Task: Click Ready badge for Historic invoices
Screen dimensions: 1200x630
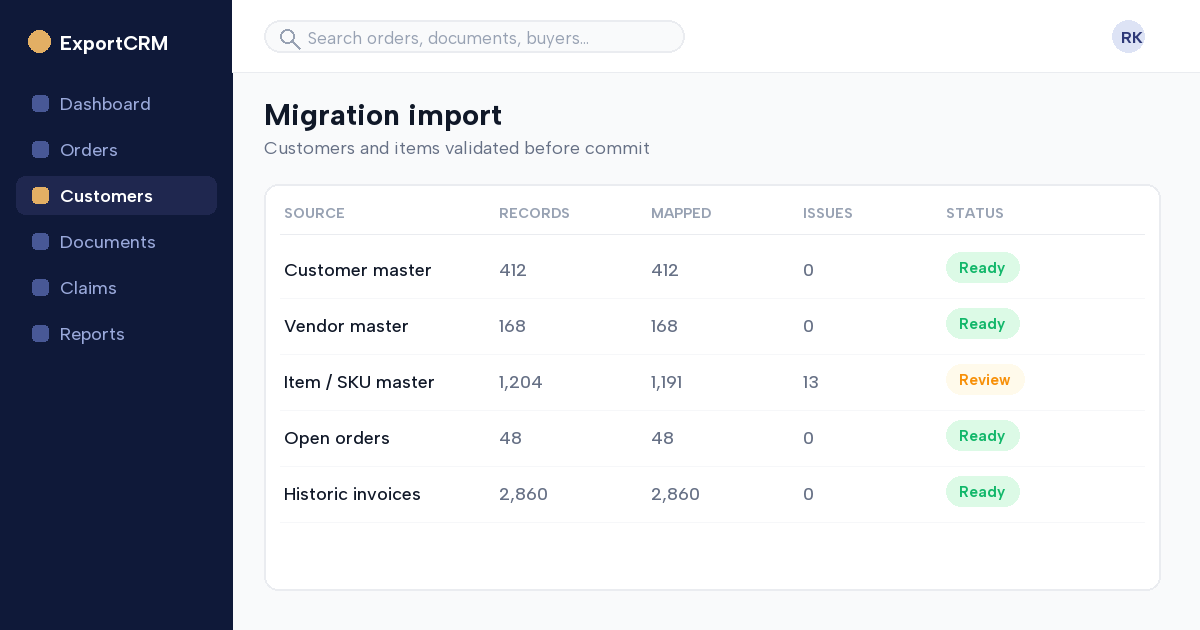Action: coord(983,492)
